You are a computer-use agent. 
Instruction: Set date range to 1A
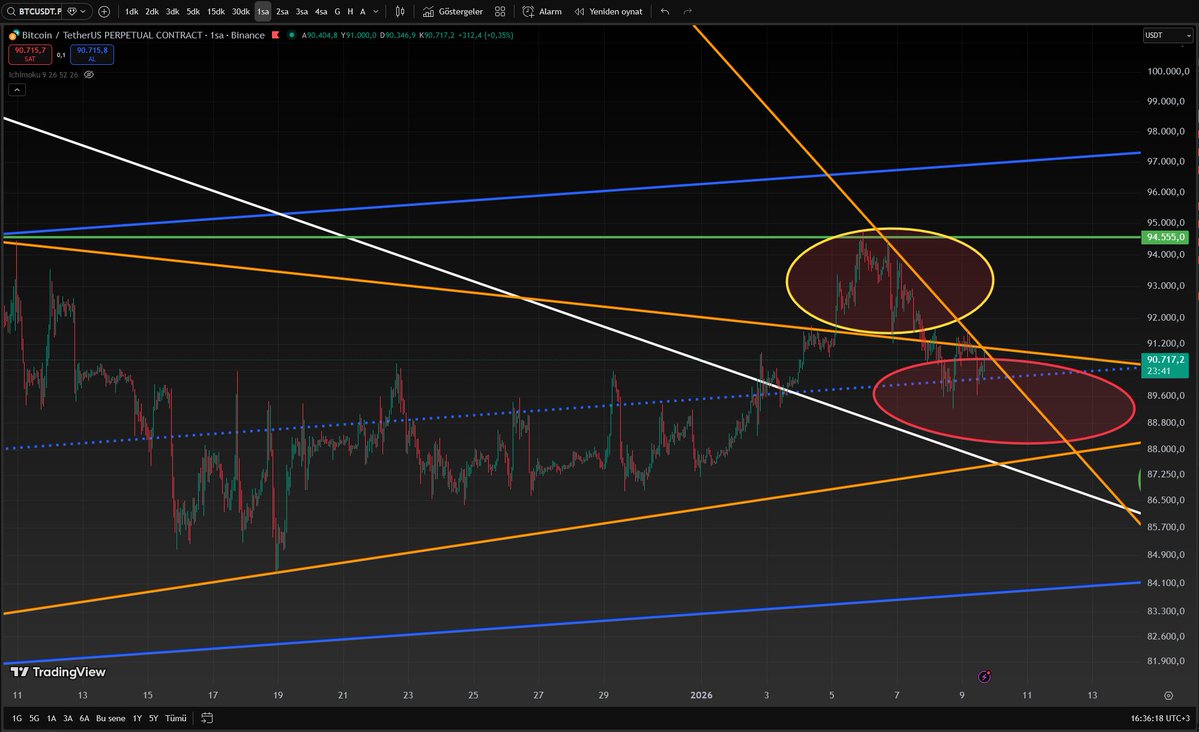point(51,718)
